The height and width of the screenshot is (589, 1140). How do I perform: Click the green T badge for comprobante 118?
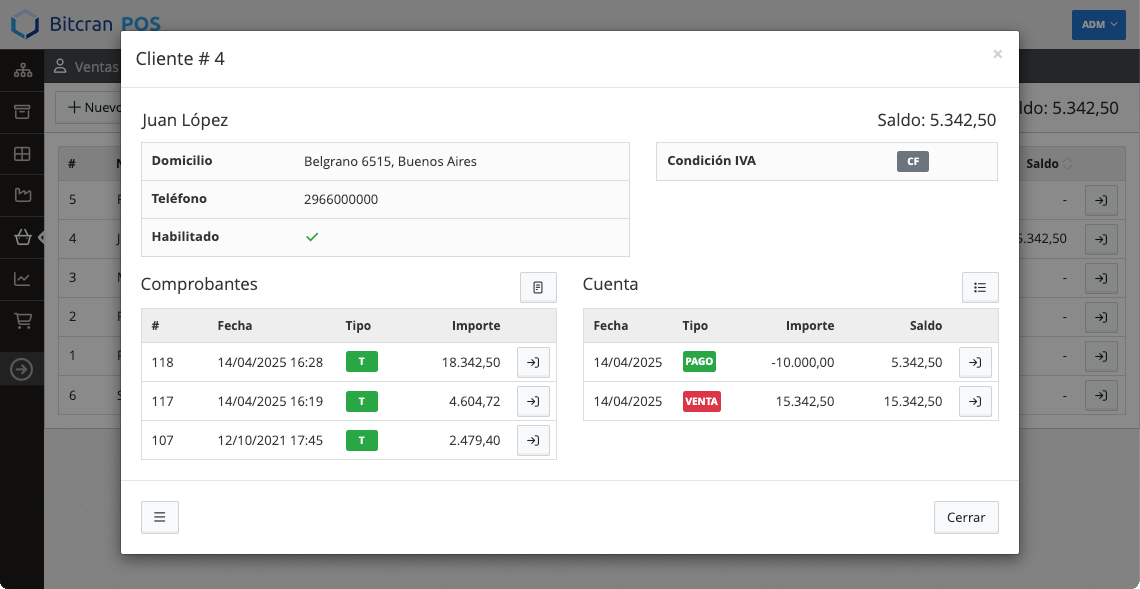tap(361, 362)
